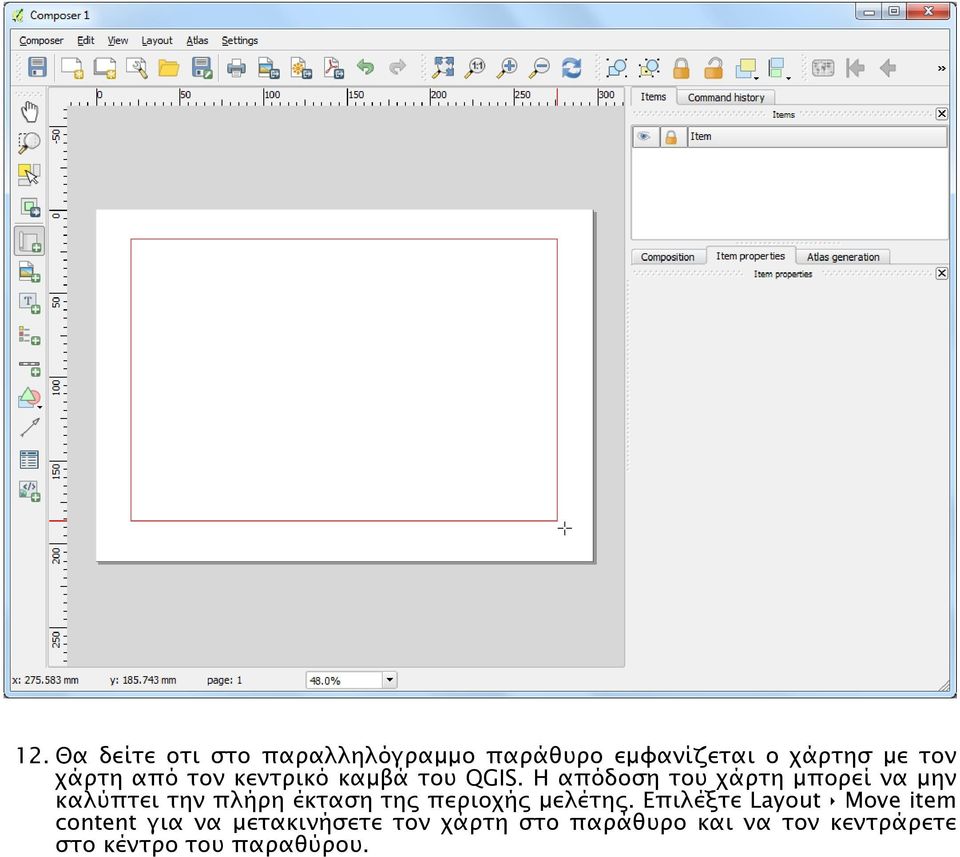Toggle the Items list eye visibility column
The height and width of the screenshot is (857, 960).
[645, 137]
